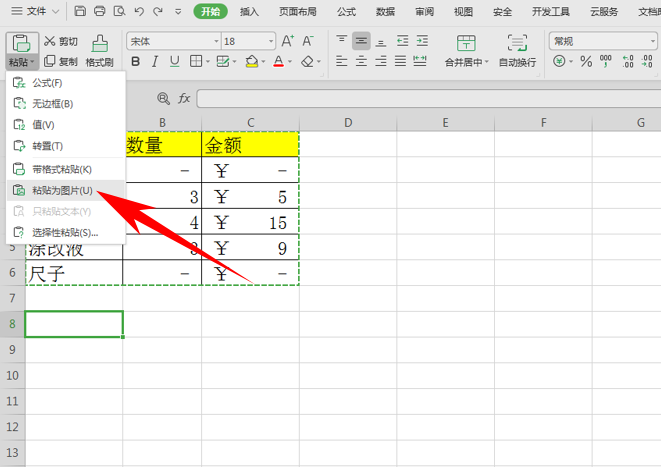Choose 带格式粘贴(K) option
Viewport: 661px width, 471px height.
pyautogui.click(x=66, y=170)
